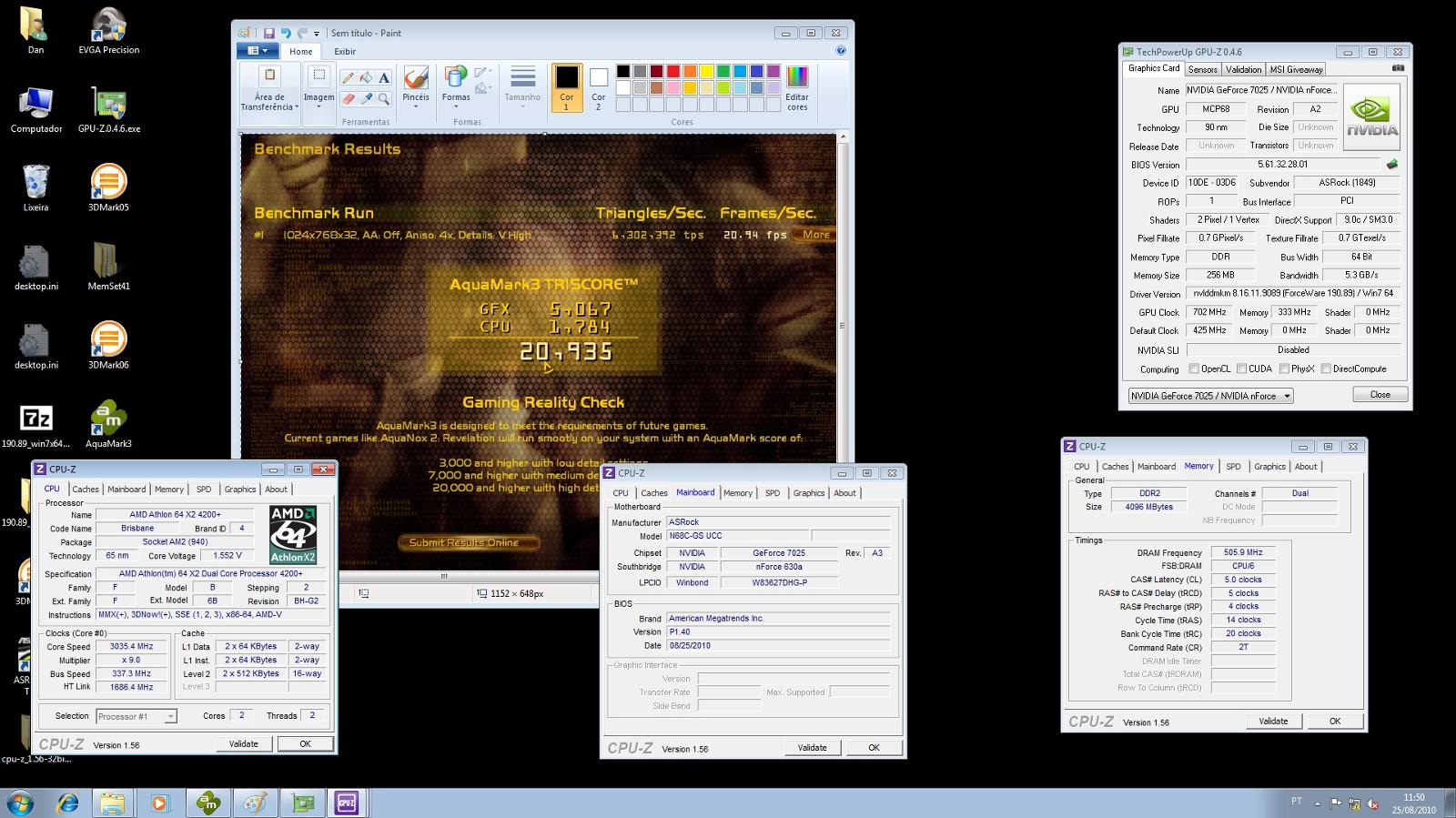Select the Pencil tool in Paint
Screen dimensions: 1456x818
pyautogui.click(x=348, y=78)
